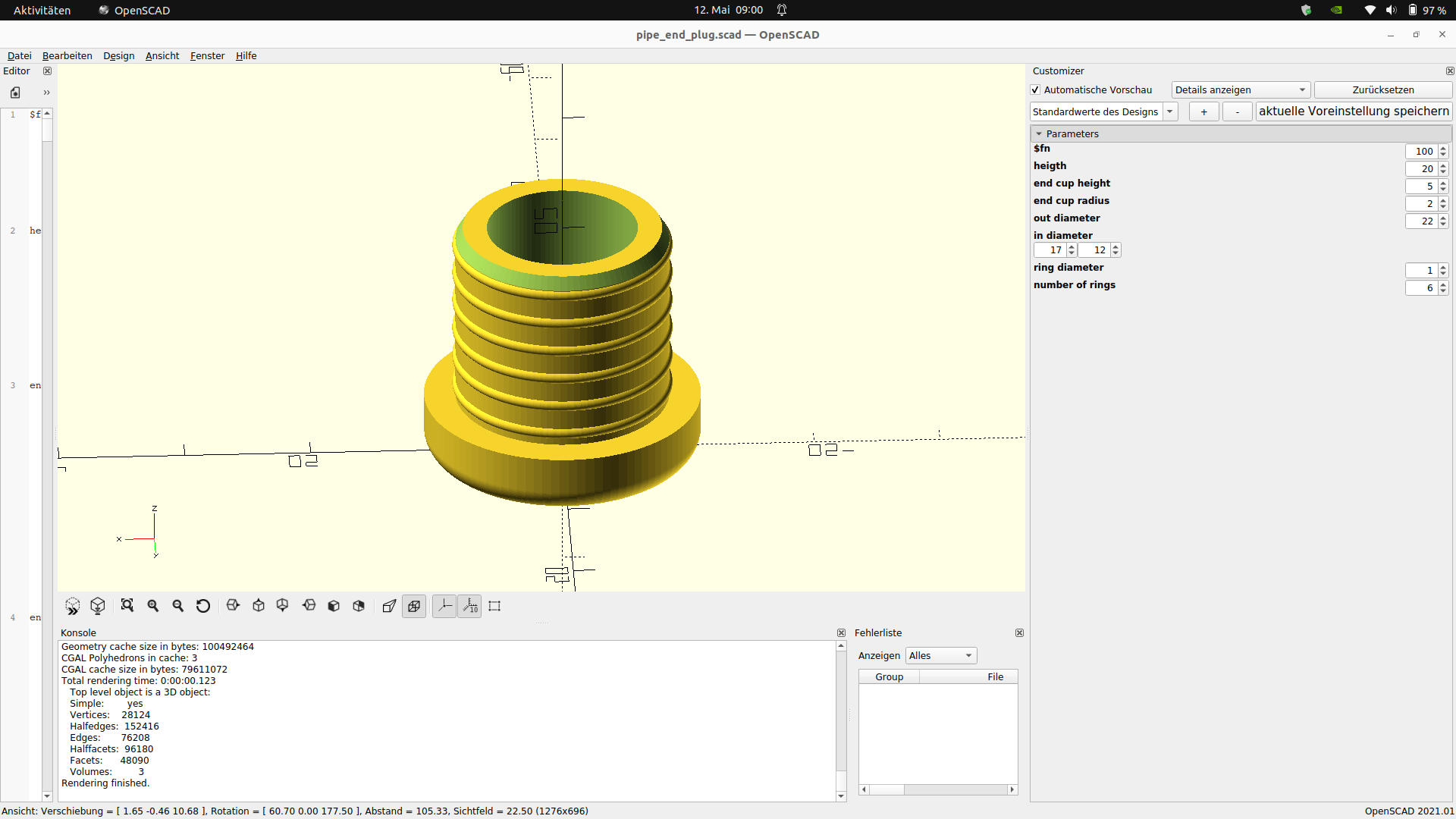The image size is (1456, 819).
Task: Toggle the scale markers icon
Action: click(469, 606)
